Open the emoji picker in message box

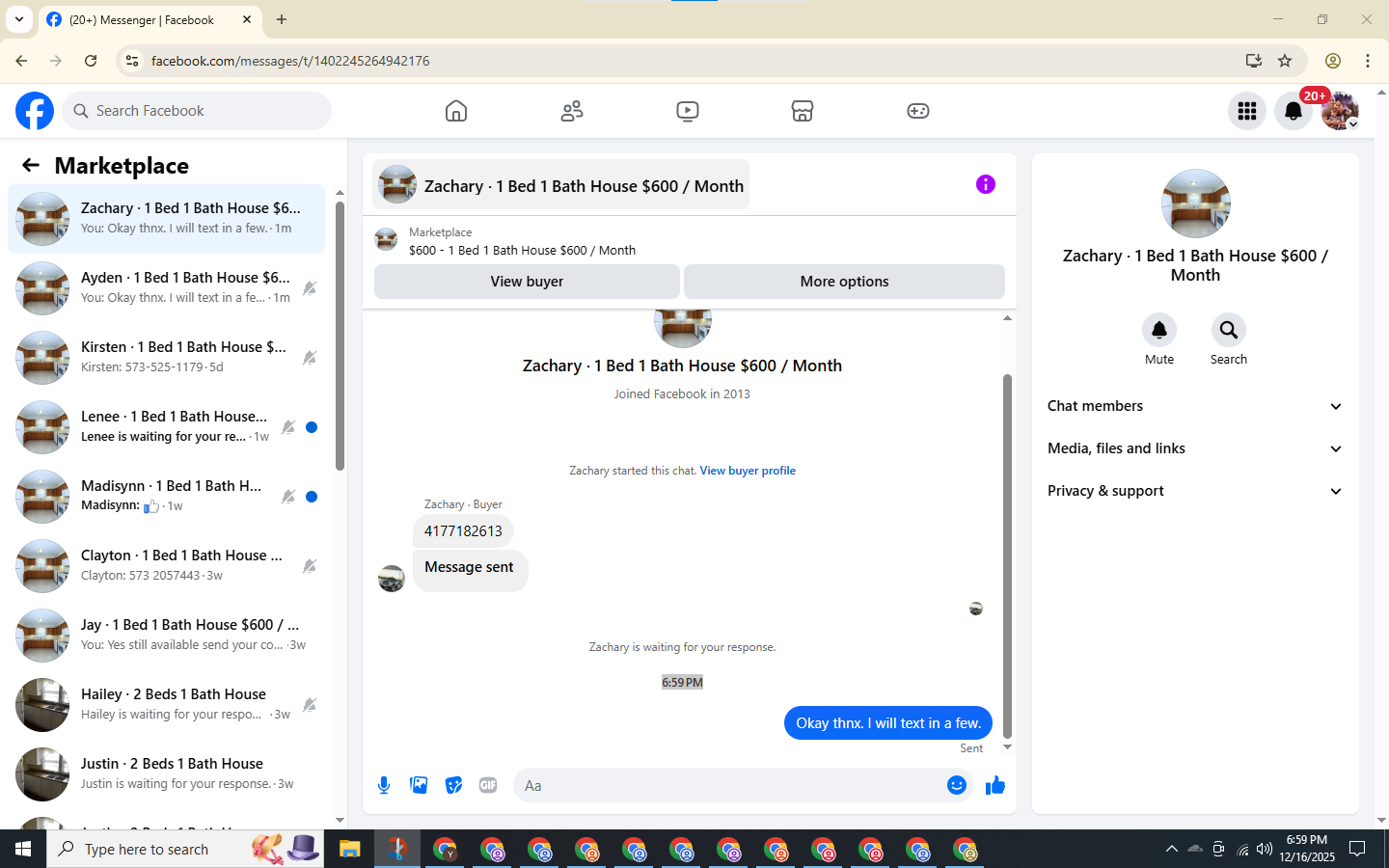click(x=956, y=785)
